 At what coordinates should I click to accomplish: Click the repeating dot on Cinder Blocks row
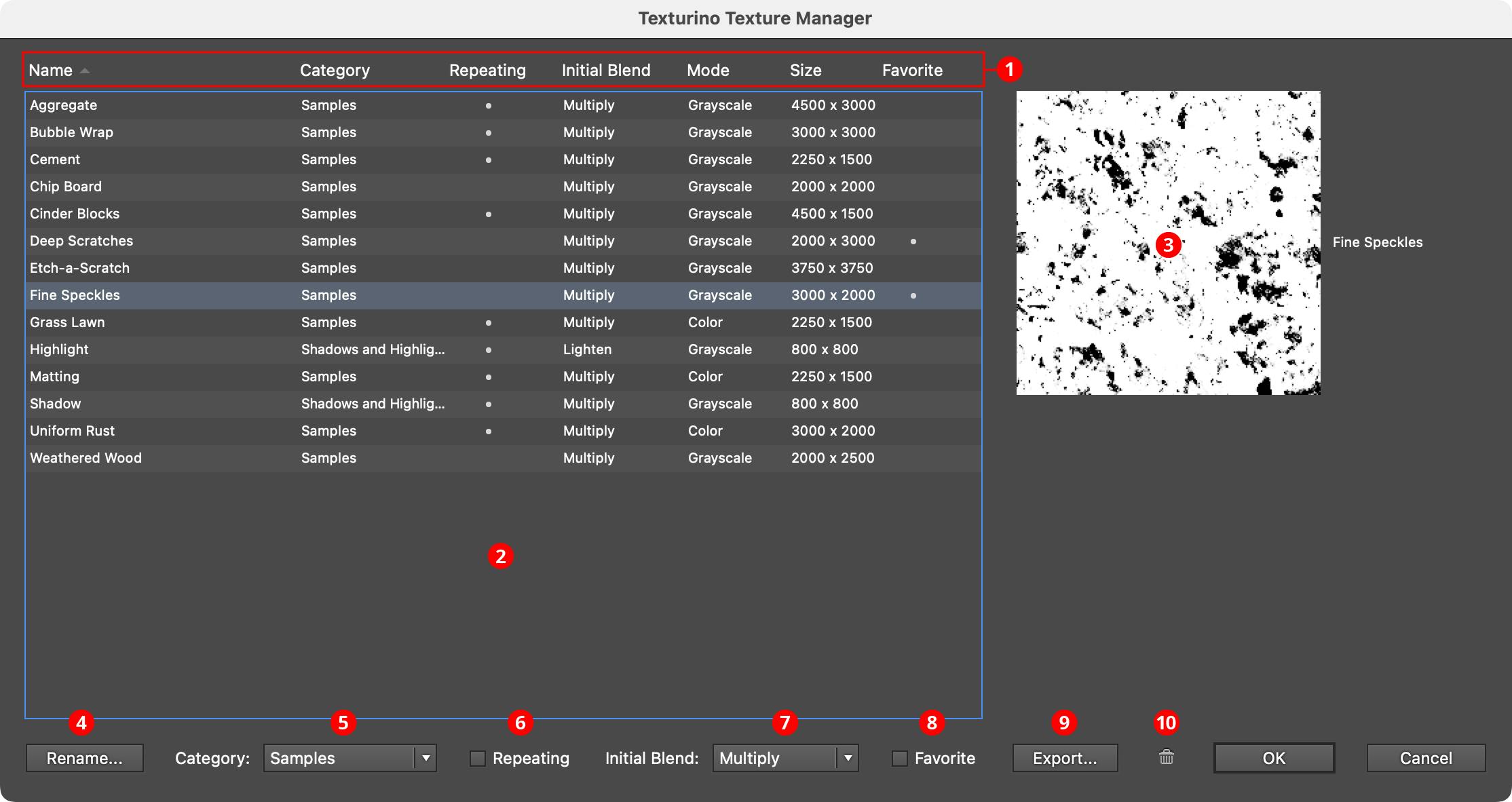[488, 214]
